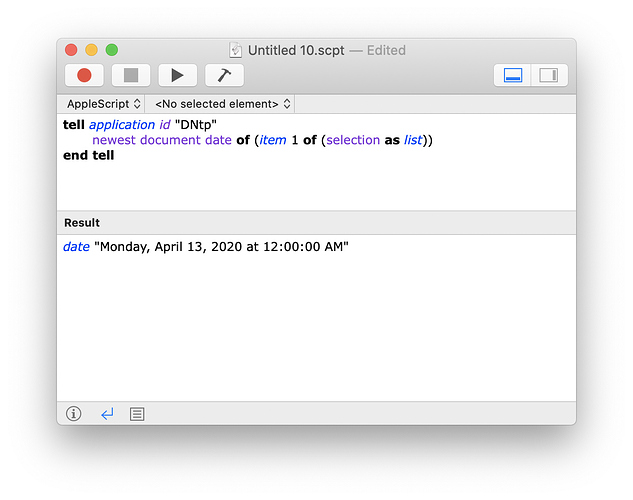Minimize the window with yellow button
This screenshot has width=633, height=500.
click(91, 49)
